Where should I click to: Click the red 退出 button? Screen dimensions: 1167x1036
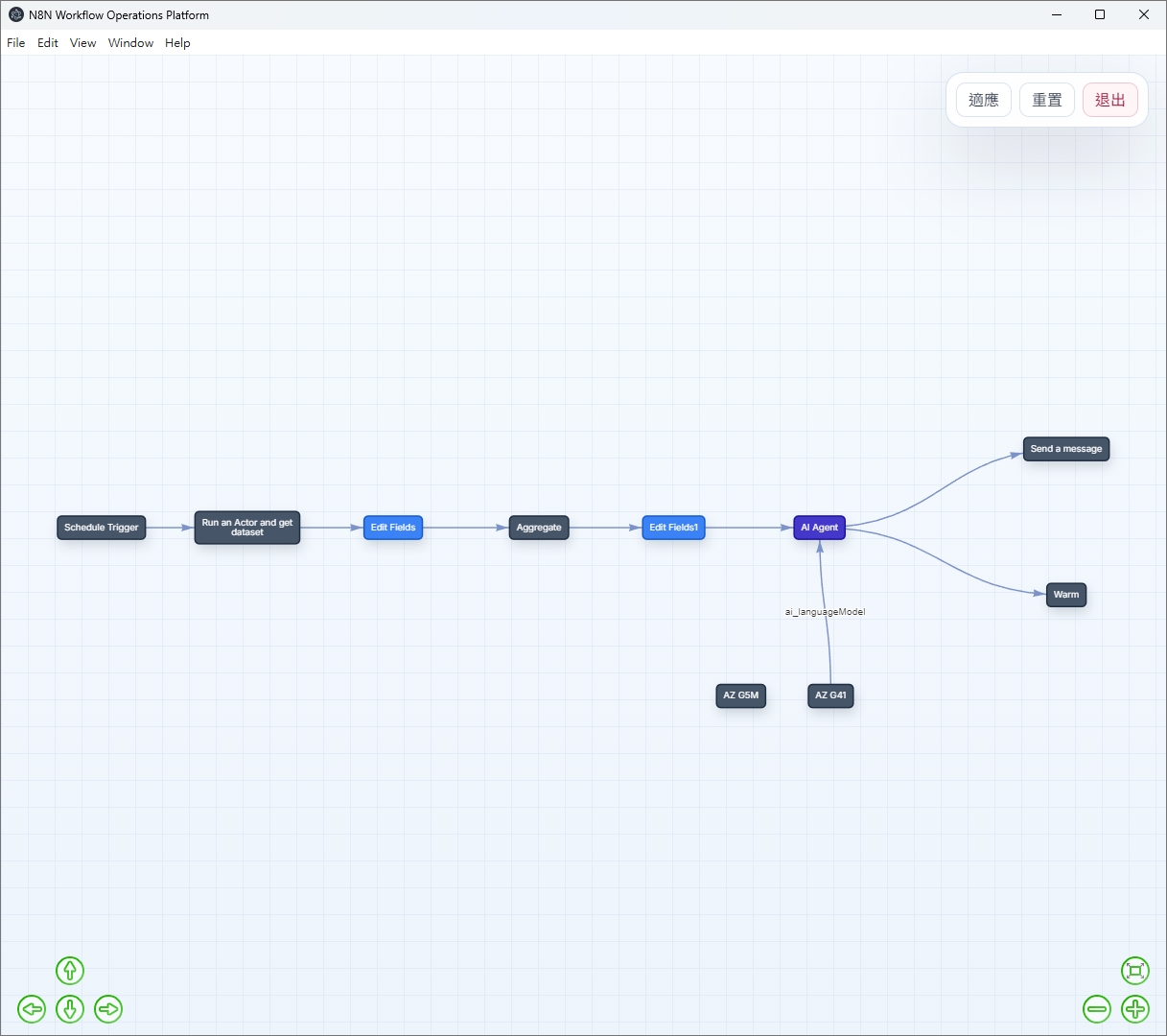[1110, 100]
